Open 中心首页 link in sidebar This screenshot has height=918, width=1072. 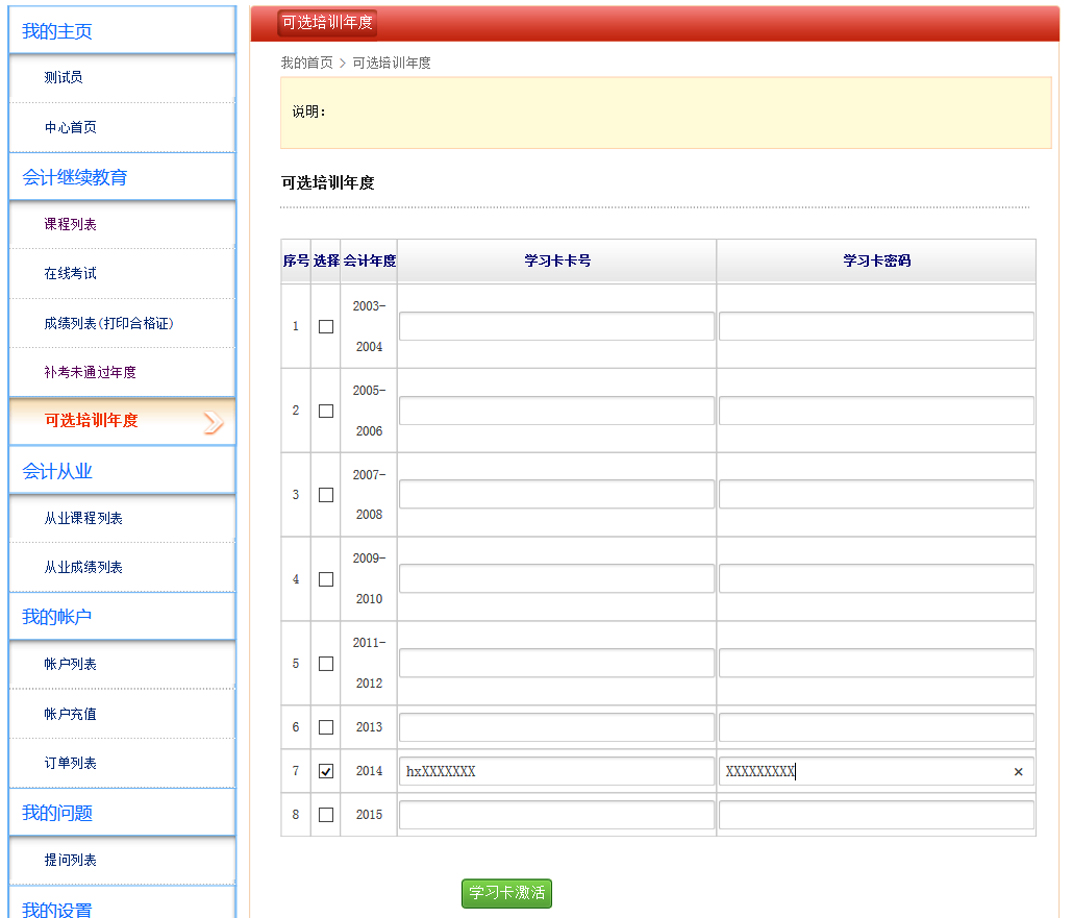(70, 128)
